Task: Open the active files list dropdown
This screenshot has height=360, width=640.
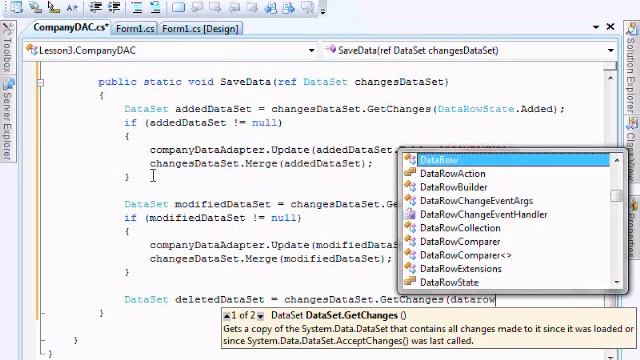Action: tap(596, 27)
